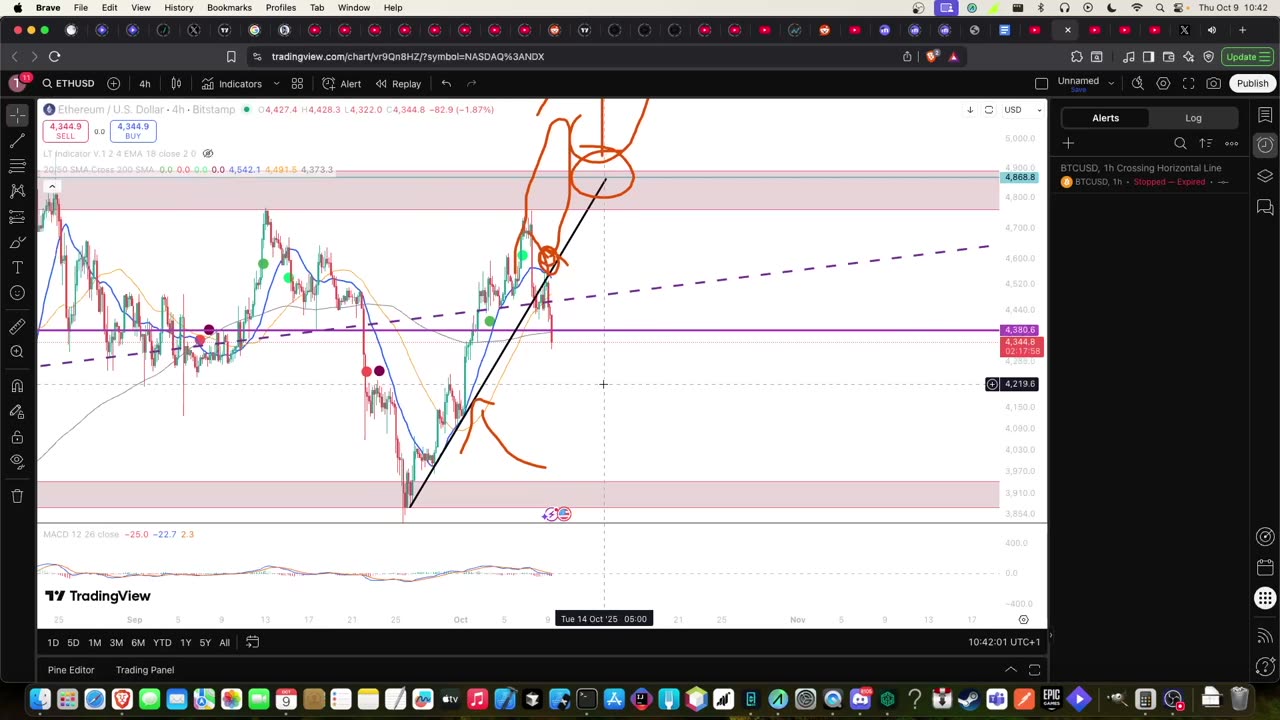Toggle stay in drawing mode
Viewport: 1280px width, 720px height.
17,411
